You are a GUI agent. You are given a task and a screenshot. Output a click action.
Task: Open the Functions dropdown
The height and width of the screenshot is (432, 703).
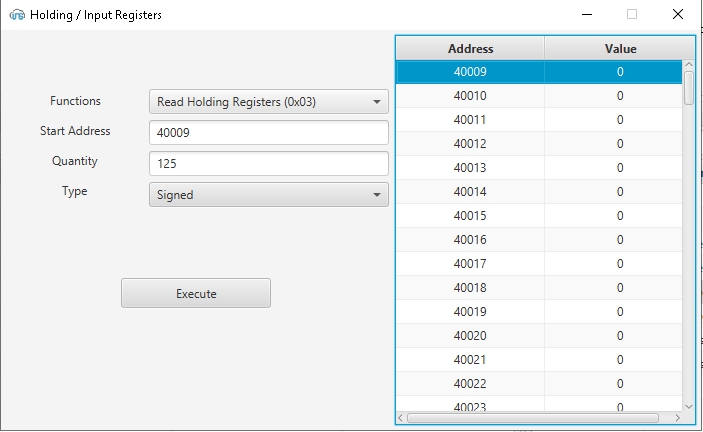268,102
